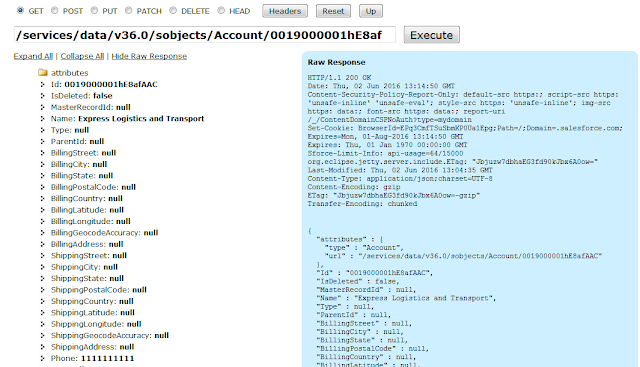Open the Headers button
The width and height of the screenshot is (640, 367).
[285, 11]
